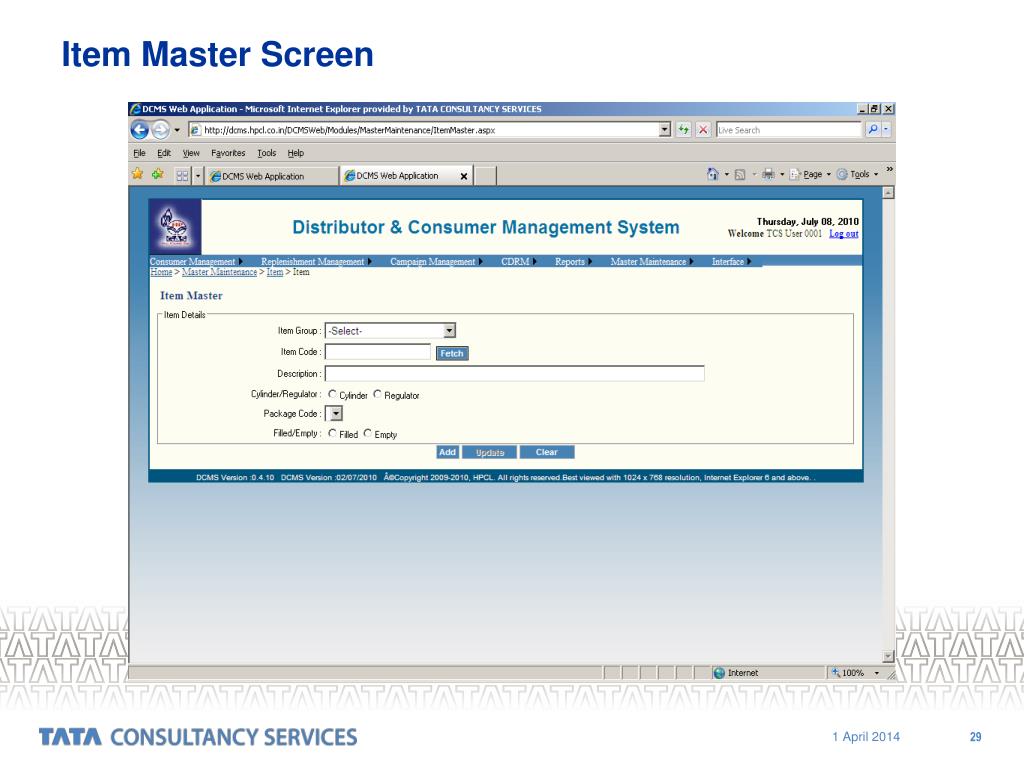Click the page scrollbar up arrow
Viewport: 1024px width, 768px height.
point(888,193)
